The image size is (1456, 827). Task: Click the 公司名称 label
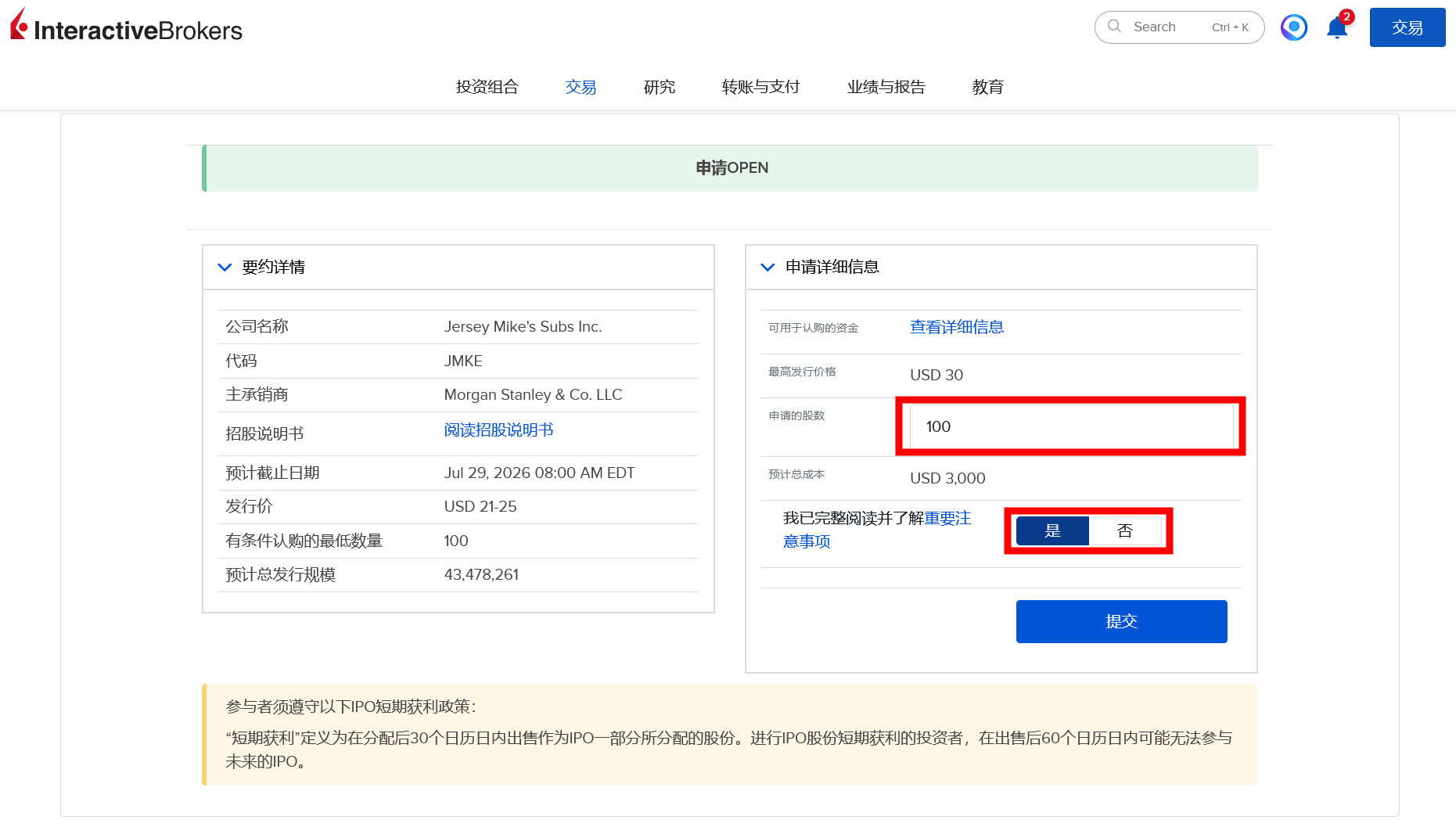tap(257, 327)
